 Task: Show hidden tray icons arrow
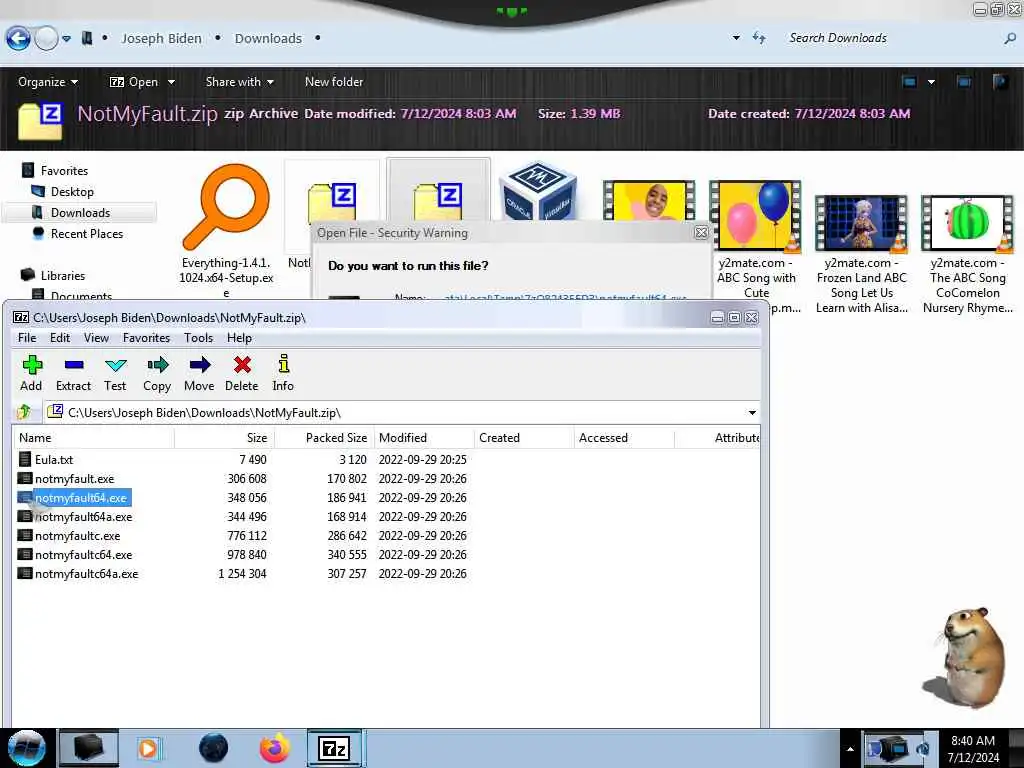850,749
